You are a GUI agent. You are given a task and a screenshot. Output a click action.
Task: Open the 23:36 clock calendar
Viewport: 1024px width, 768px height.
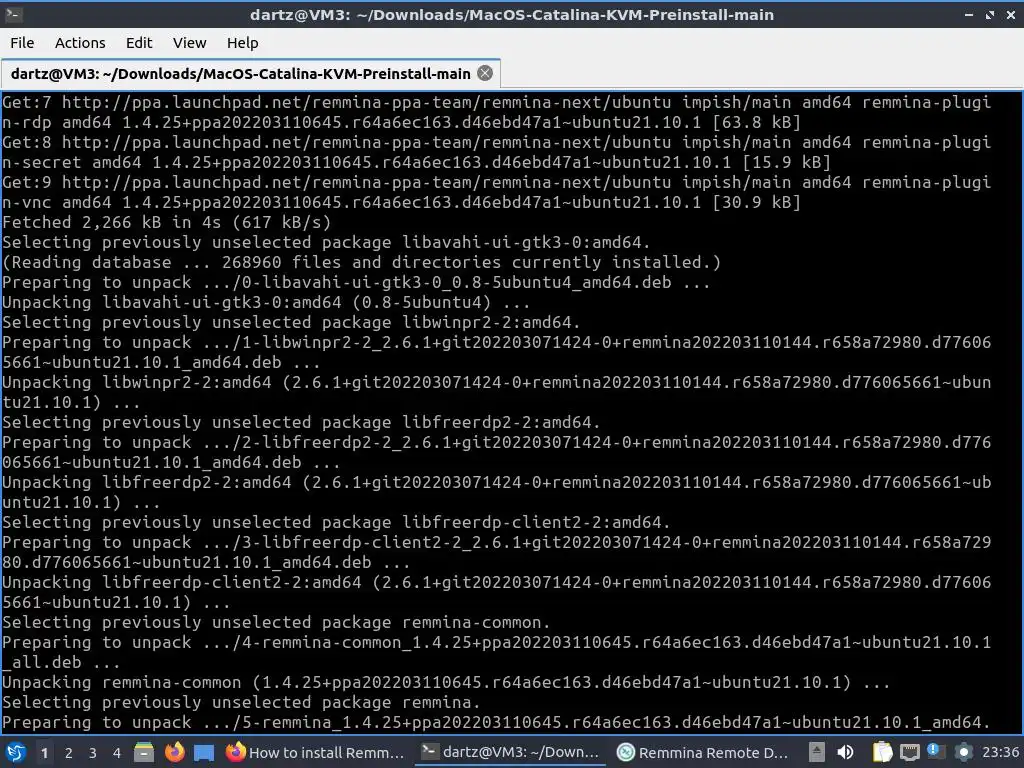click(x=1000, y=752)
